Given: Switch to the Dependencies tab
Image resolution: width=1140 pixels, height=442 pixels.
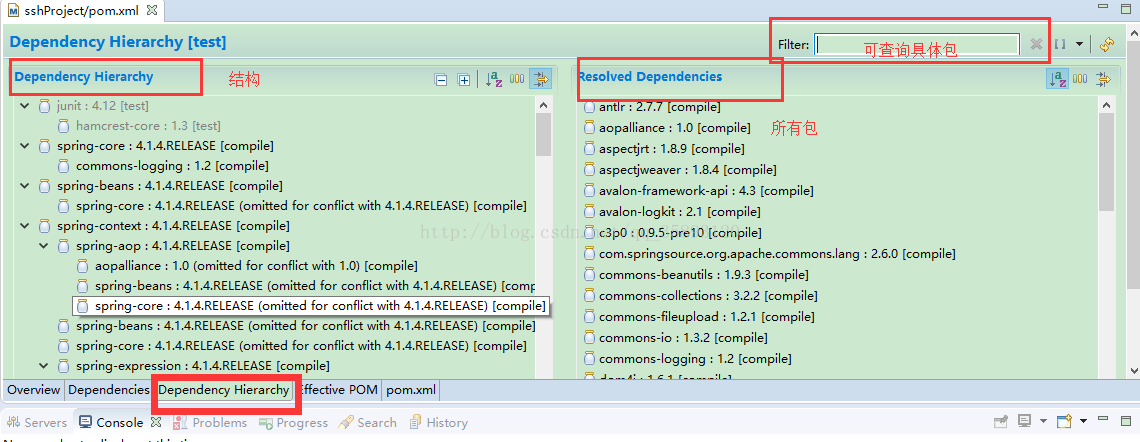Looking at the screenshot, I should tap(108, 390).
